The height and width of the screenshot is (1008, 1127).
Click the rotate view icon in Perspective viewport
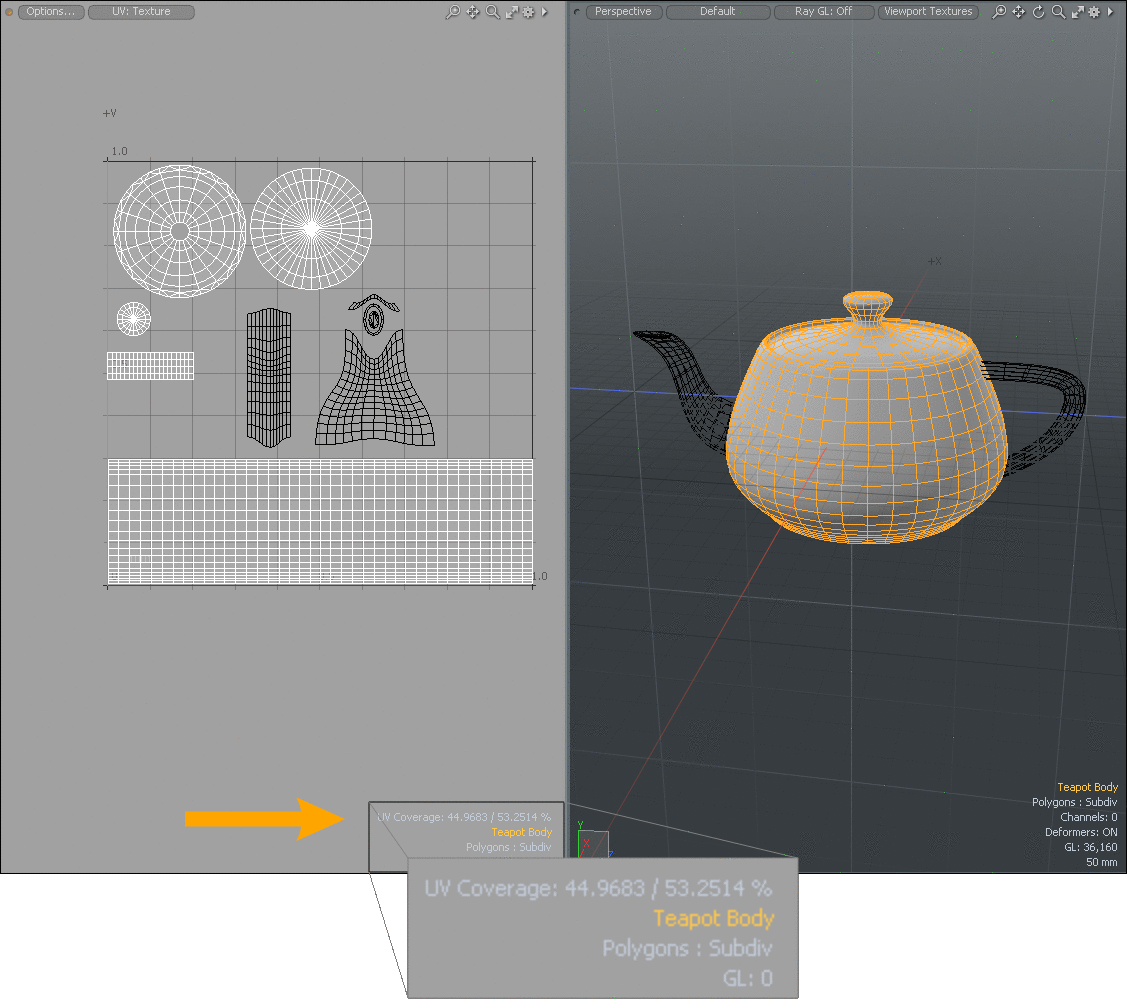pyautogui.click(x=1039, y=12)
